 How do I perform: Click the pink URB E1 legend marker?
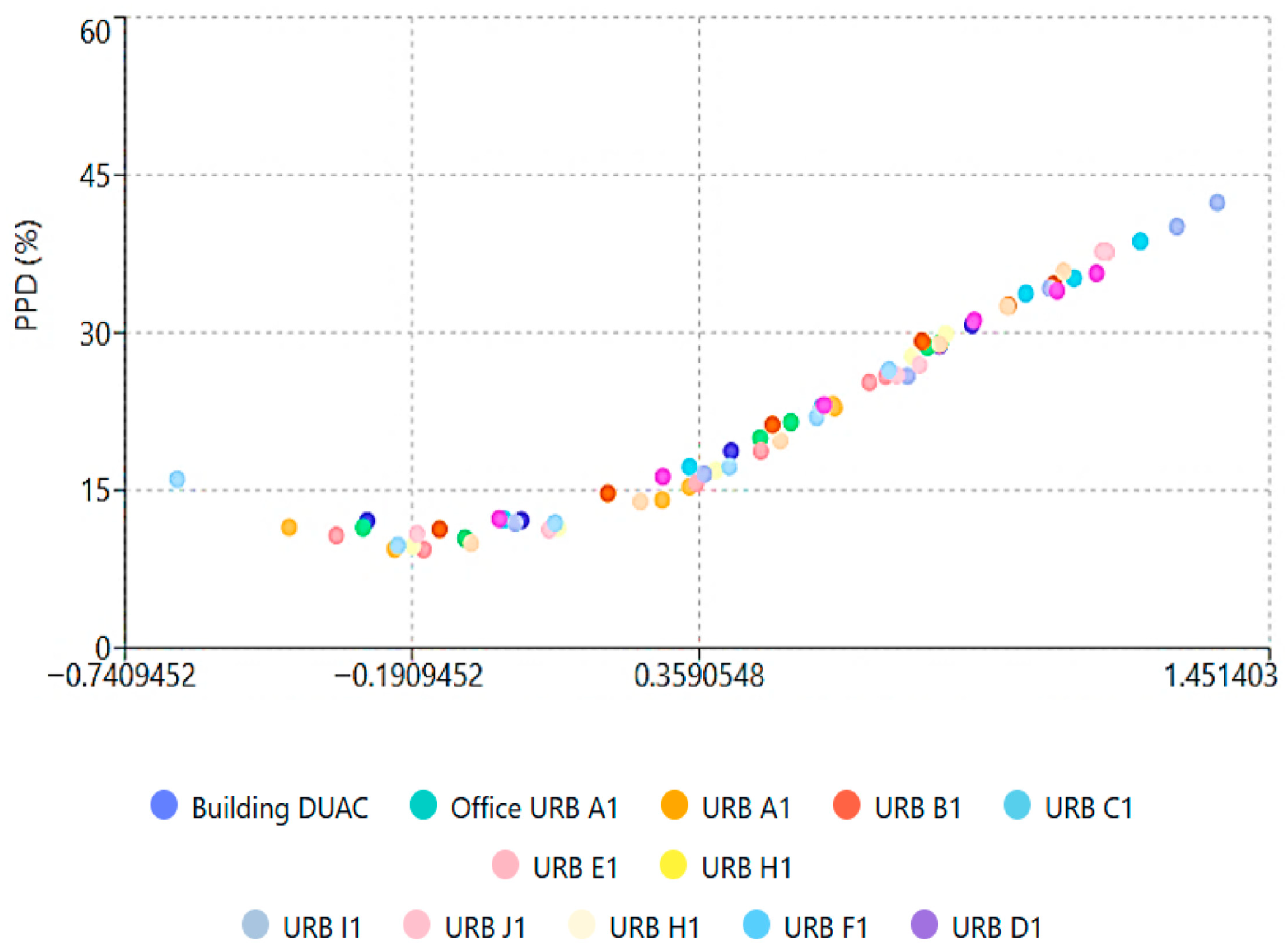pyautogui.click(x=505, y=865)
